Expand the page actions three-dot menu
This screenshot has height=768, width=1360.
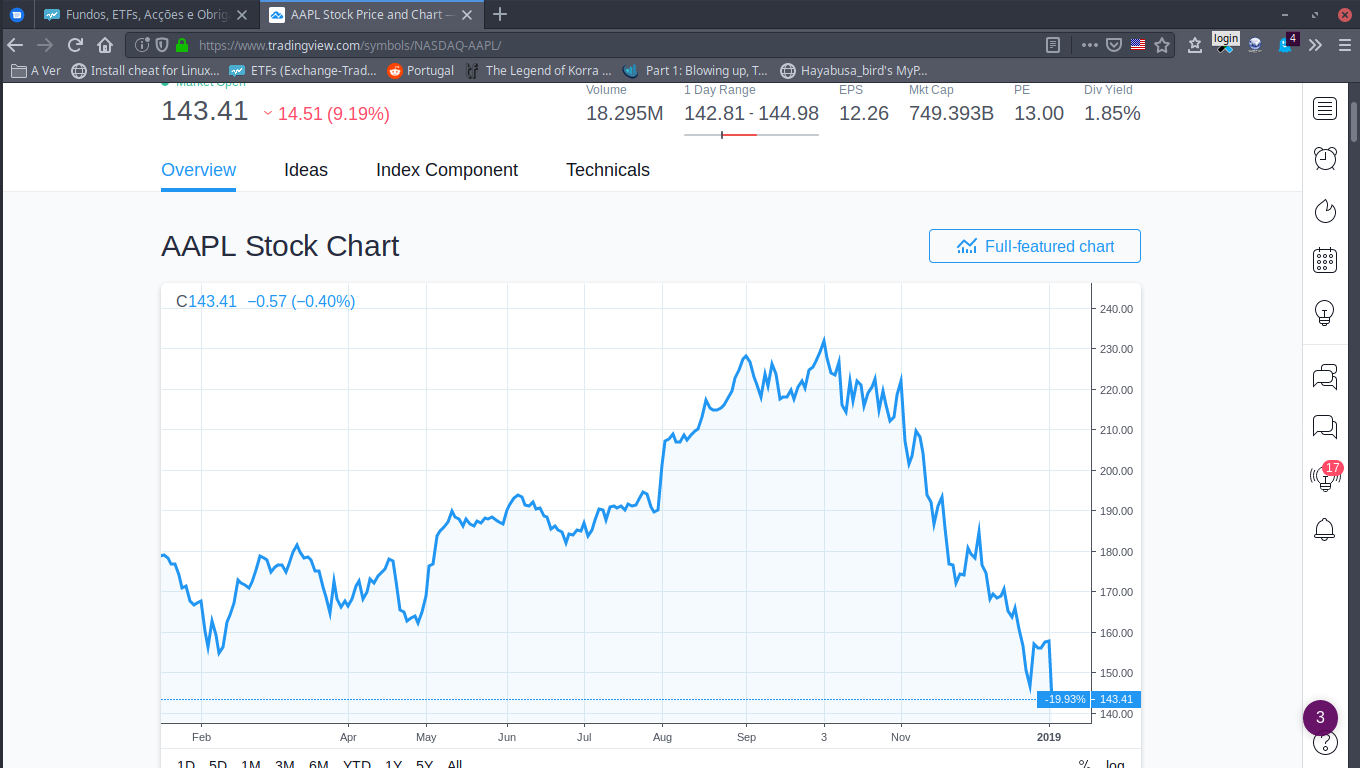click(1088, 45)
